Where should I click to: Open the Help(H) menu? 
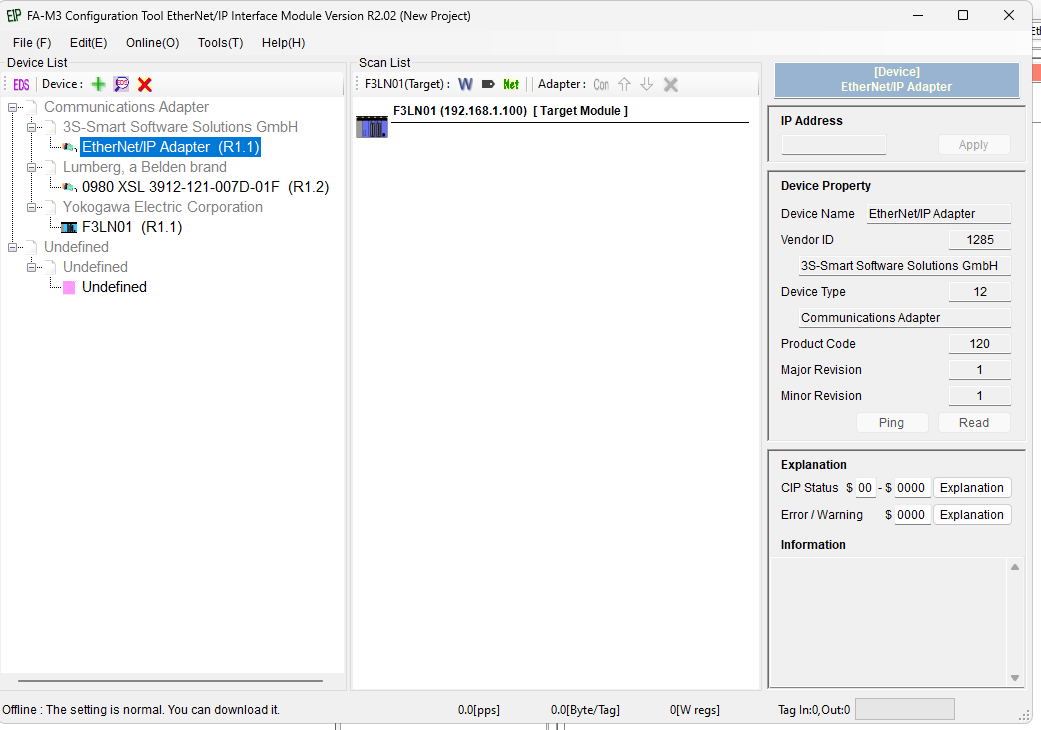(x=283, y=42)
